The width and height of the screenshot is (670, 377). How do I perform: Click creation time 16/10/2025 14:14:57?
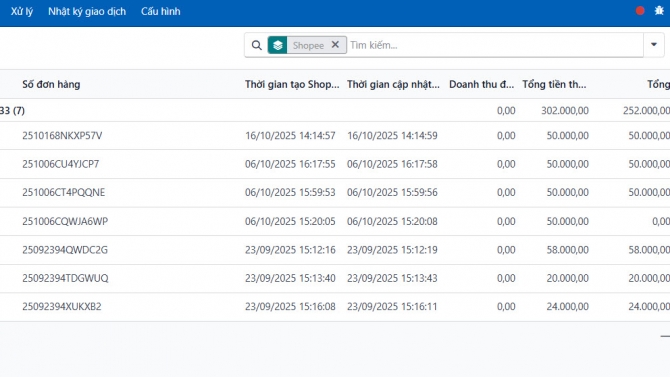[290, 136]
